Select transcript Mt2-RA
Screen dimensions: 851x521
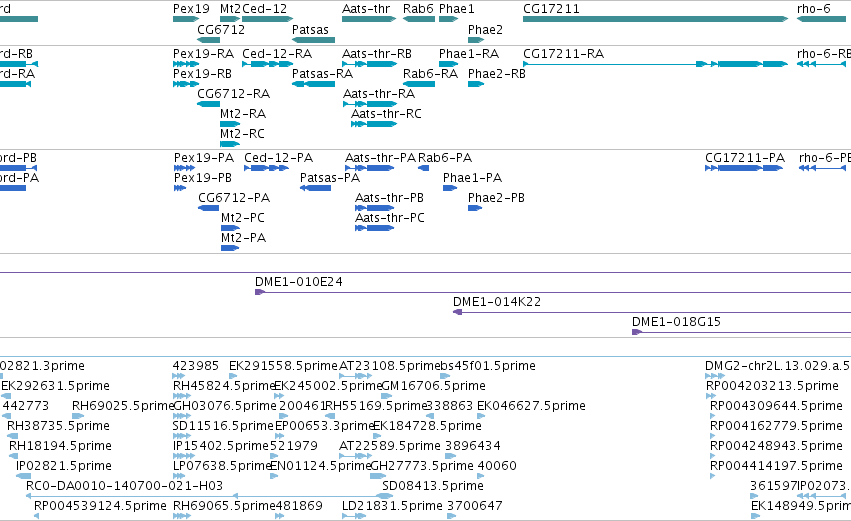[x=230, y=124]
